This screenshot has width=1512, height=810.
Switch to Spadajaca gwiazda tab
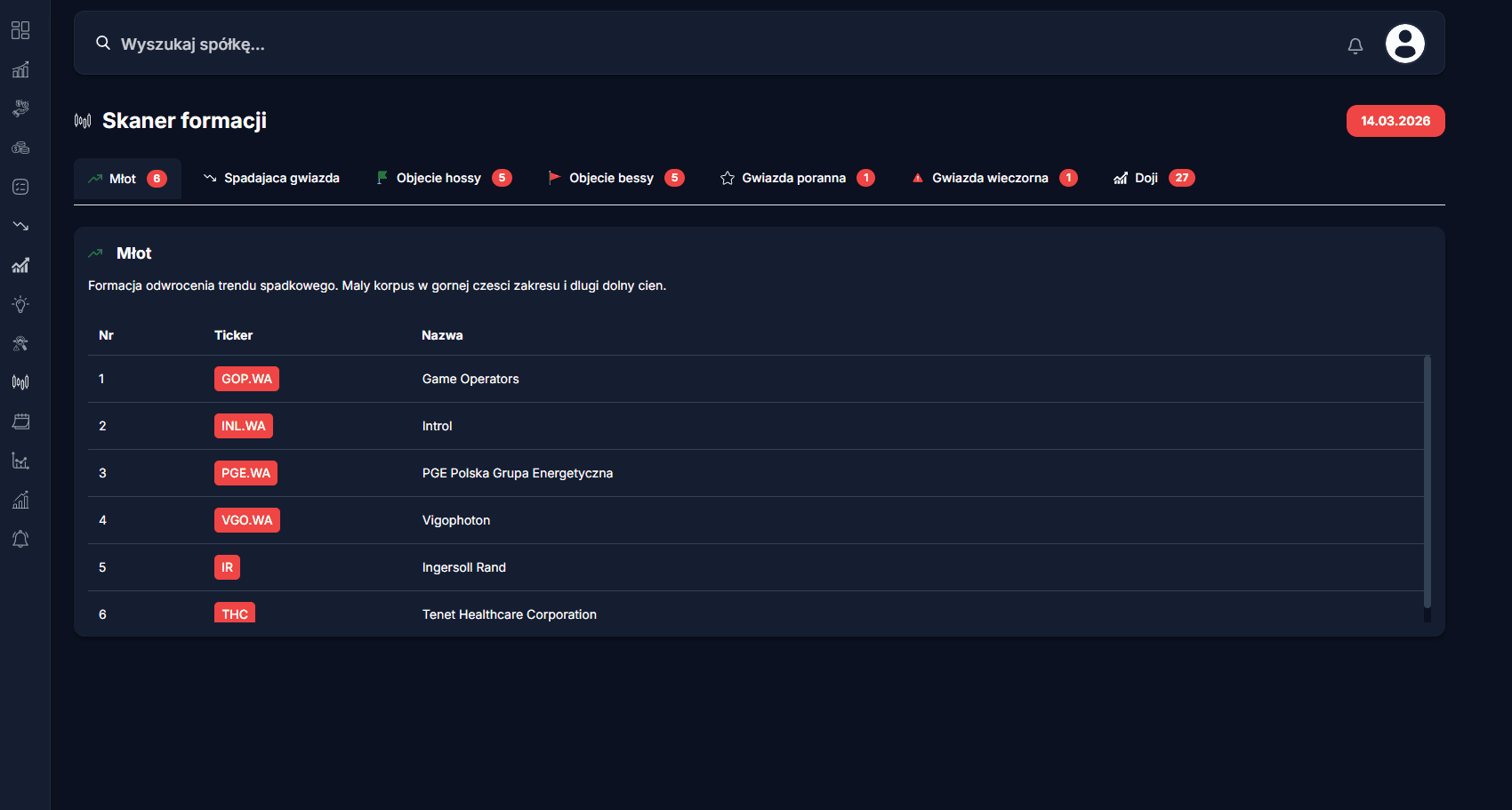[x=271, y=178]
